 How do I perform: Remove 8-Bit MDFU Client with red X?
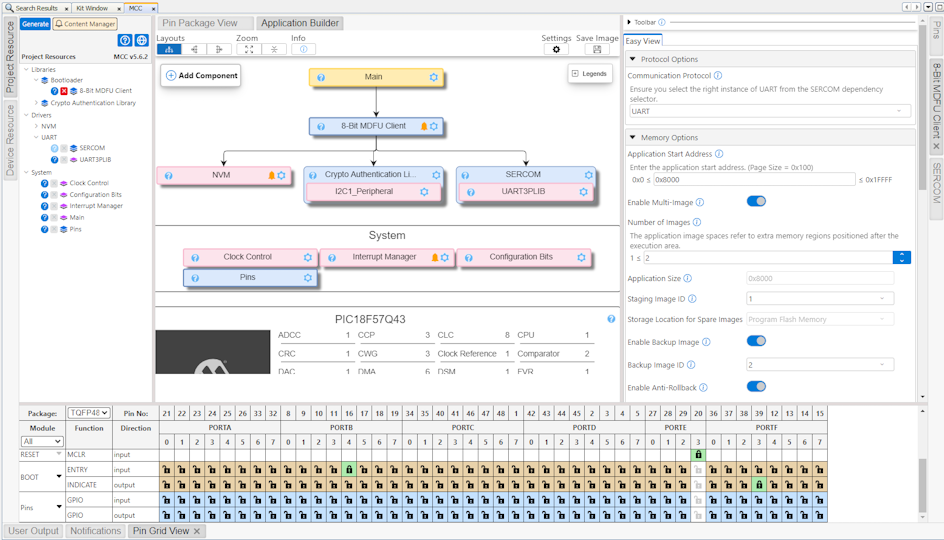pos(64,91)
